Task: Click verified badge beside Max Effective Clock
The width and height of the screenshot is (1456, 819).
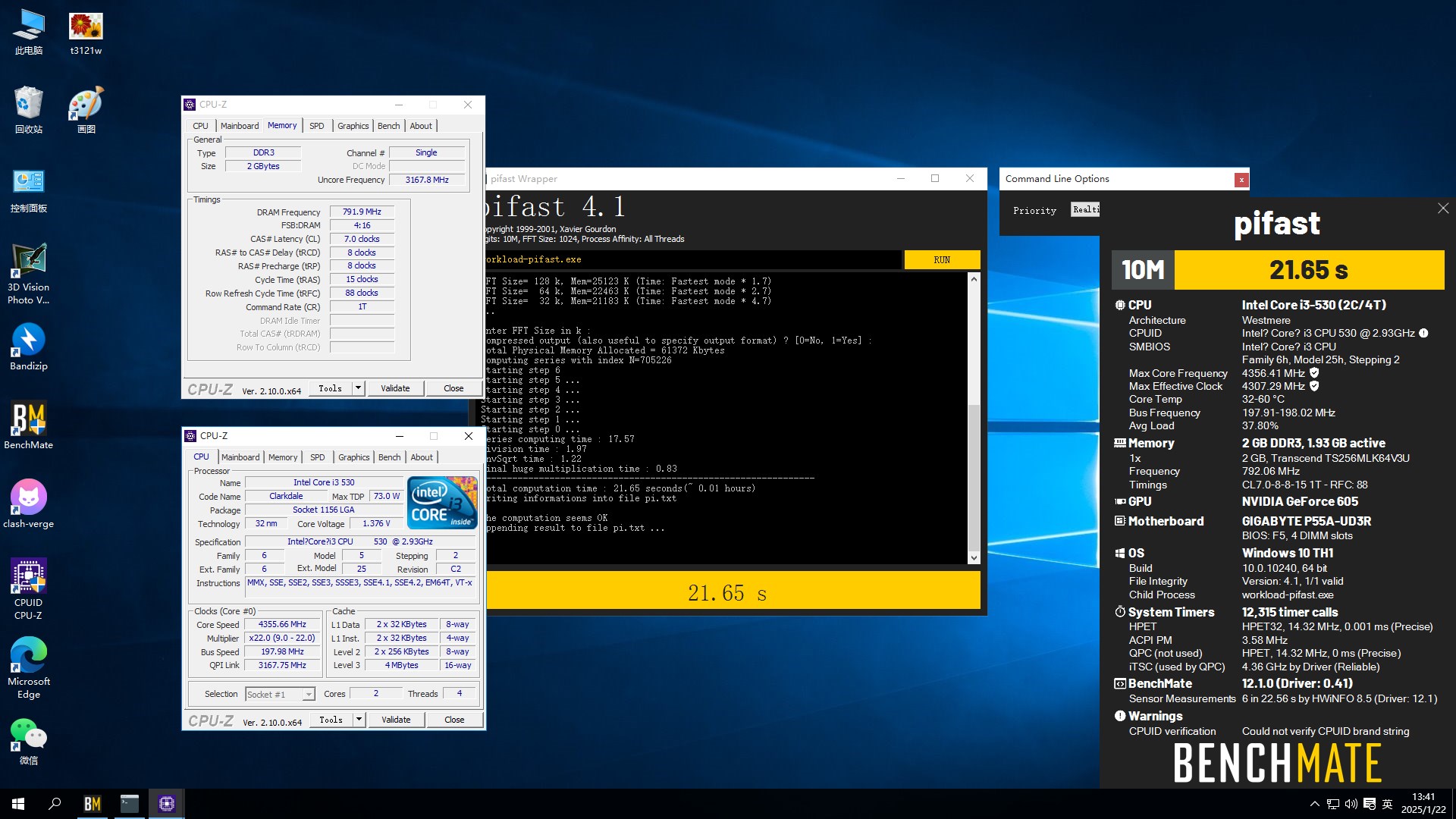Action: 1314,386
